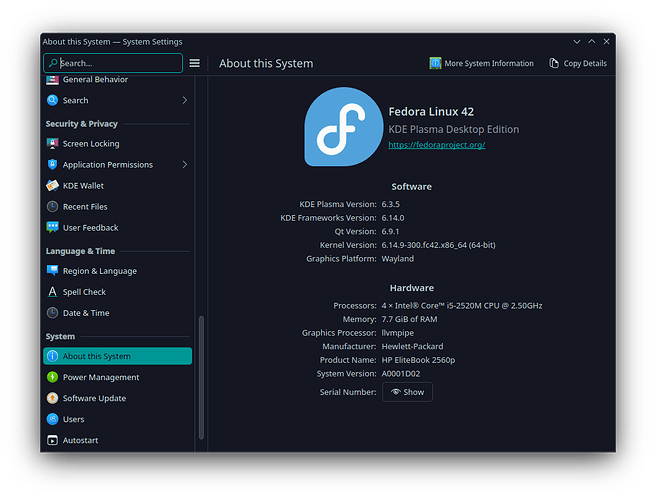Open Screen Locking settings

(x=118, y=144)
